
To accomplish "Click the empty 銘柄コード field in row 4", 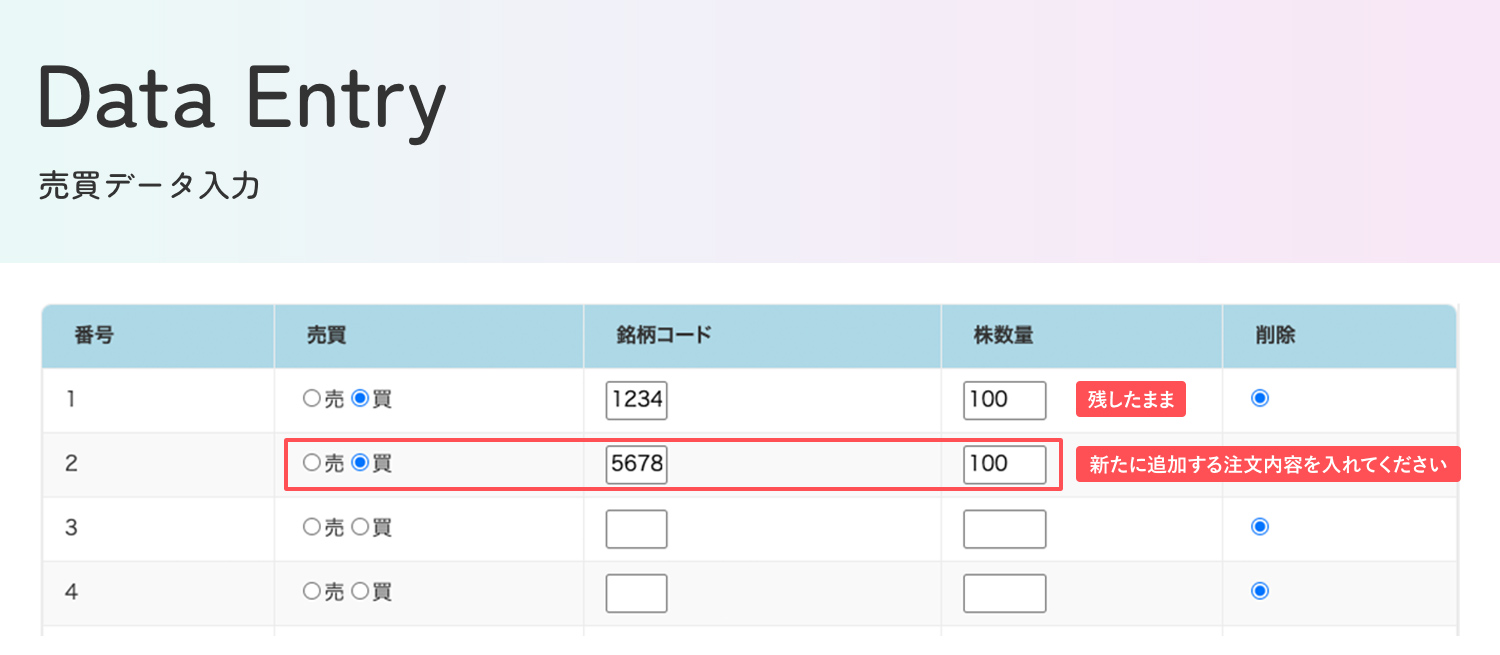I will coord(636,592).
